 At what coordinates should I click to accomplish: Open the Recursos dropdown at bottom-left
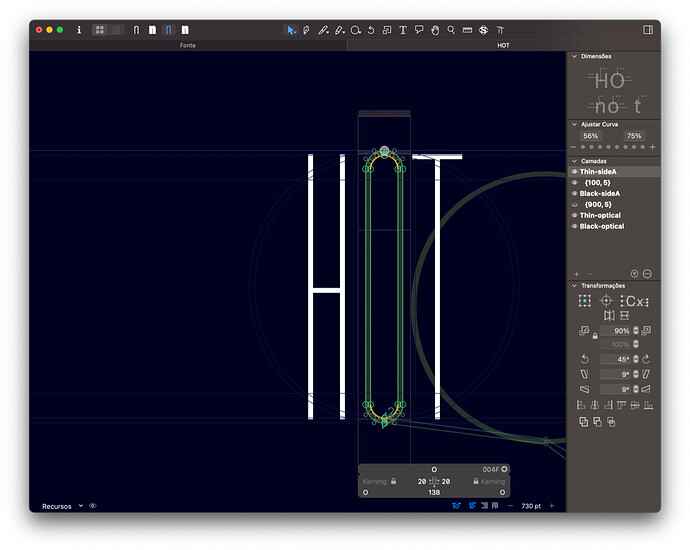tap(62, 506)
